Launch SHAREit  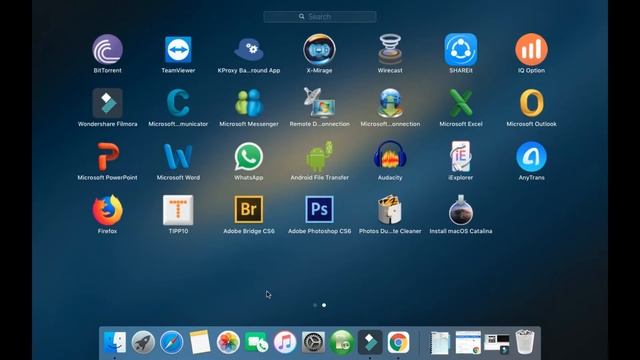click(x=461, y=49)
